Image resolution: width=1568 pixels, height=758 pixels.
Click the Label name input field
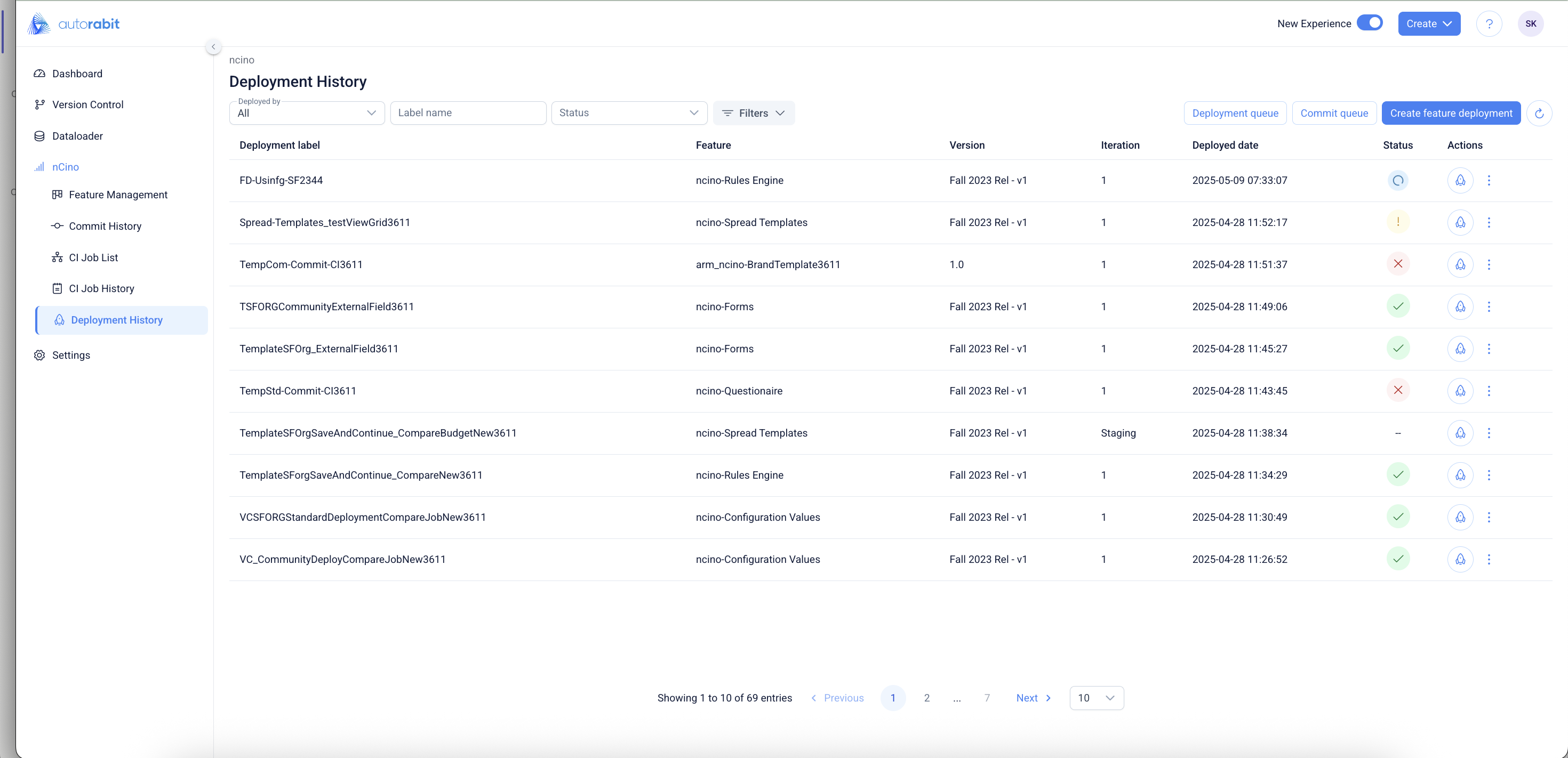pos(468,113)
